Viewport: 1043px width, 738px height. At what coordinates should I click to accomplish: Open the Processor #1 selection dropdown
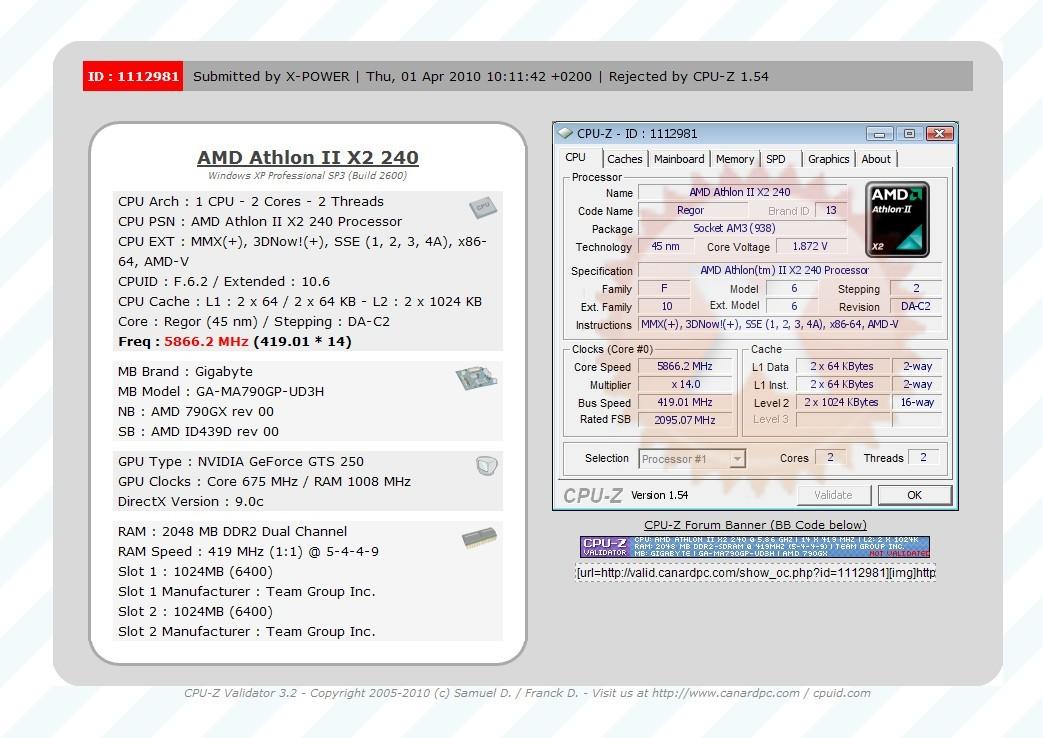coord(692,459)
